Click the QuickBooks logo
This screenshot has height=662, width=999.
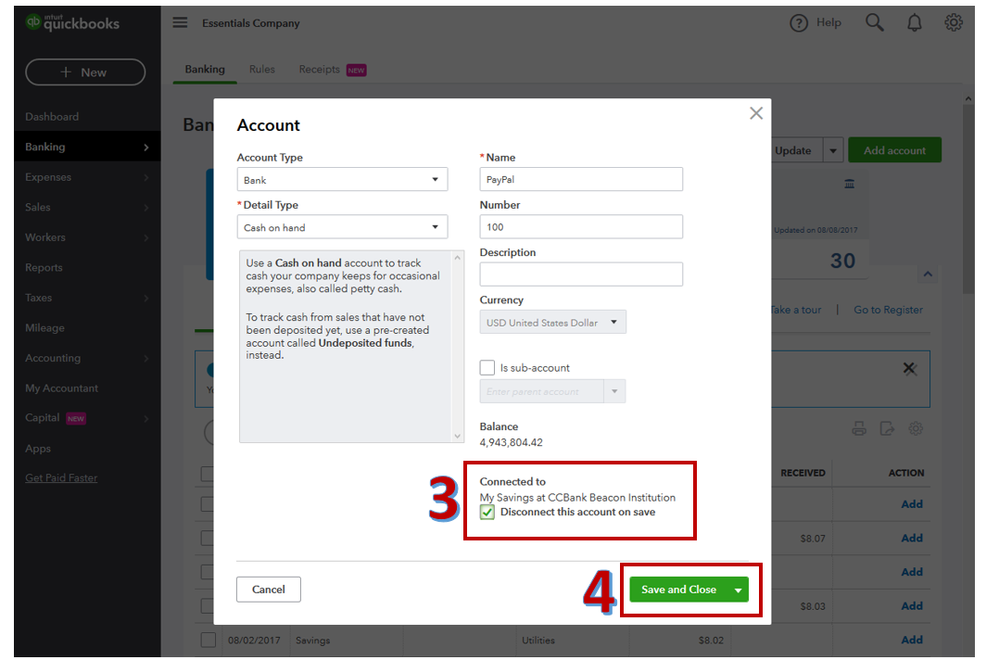point(72,22)
